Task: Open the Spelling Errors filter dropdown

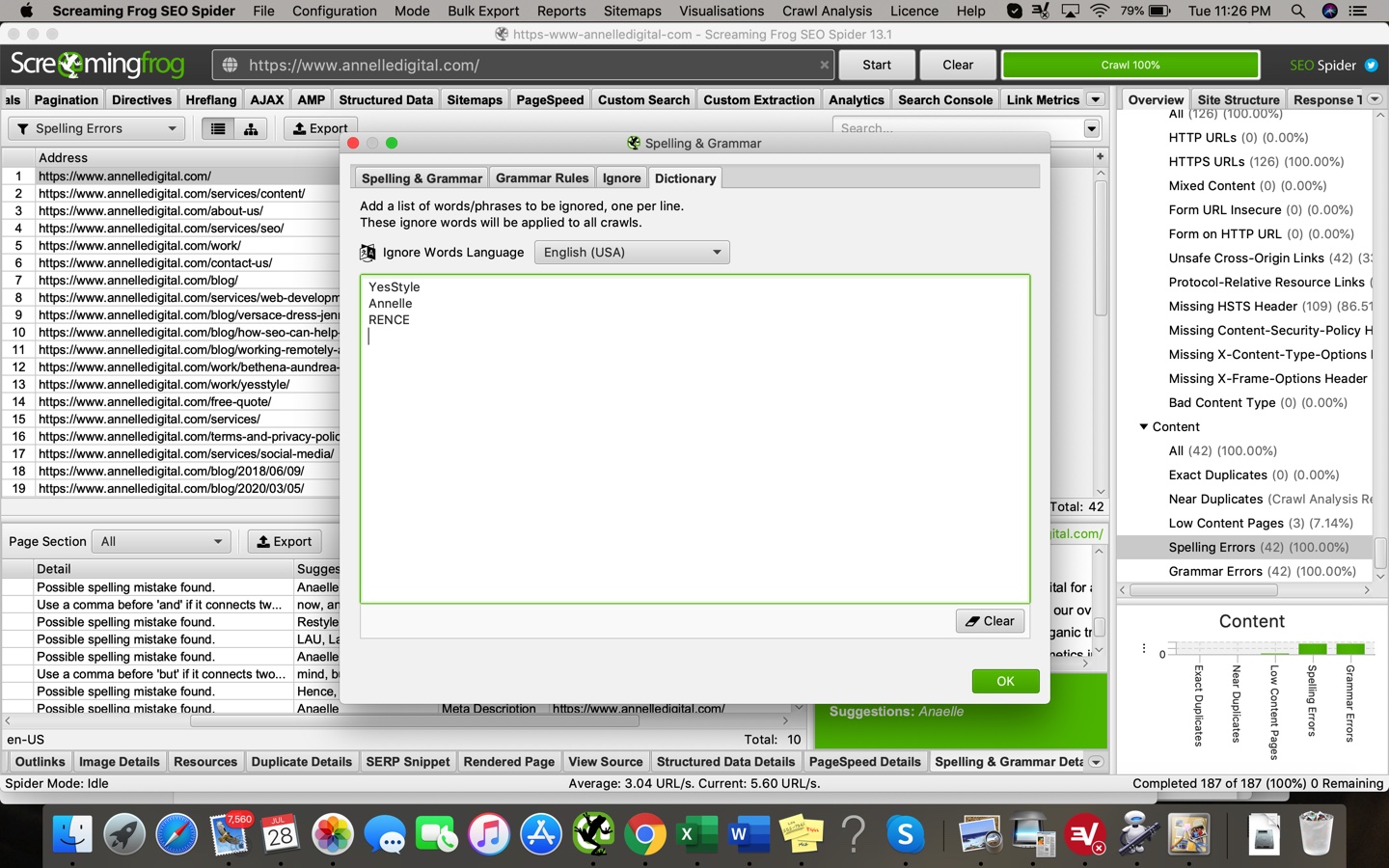Action: coord(96,128)
